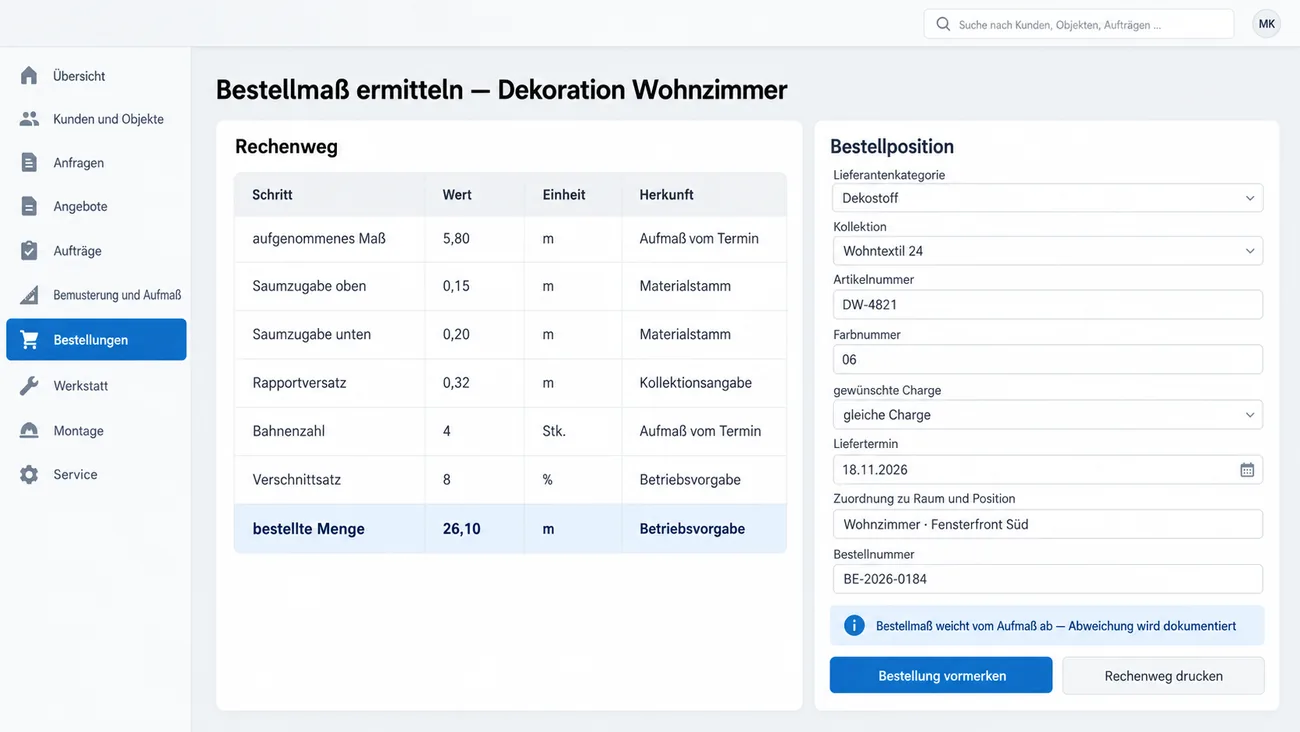This screenshot has height=732, width=1300.
Task: Open the calendar picker in Liefertermin
Action: (x=1247, y=470)
